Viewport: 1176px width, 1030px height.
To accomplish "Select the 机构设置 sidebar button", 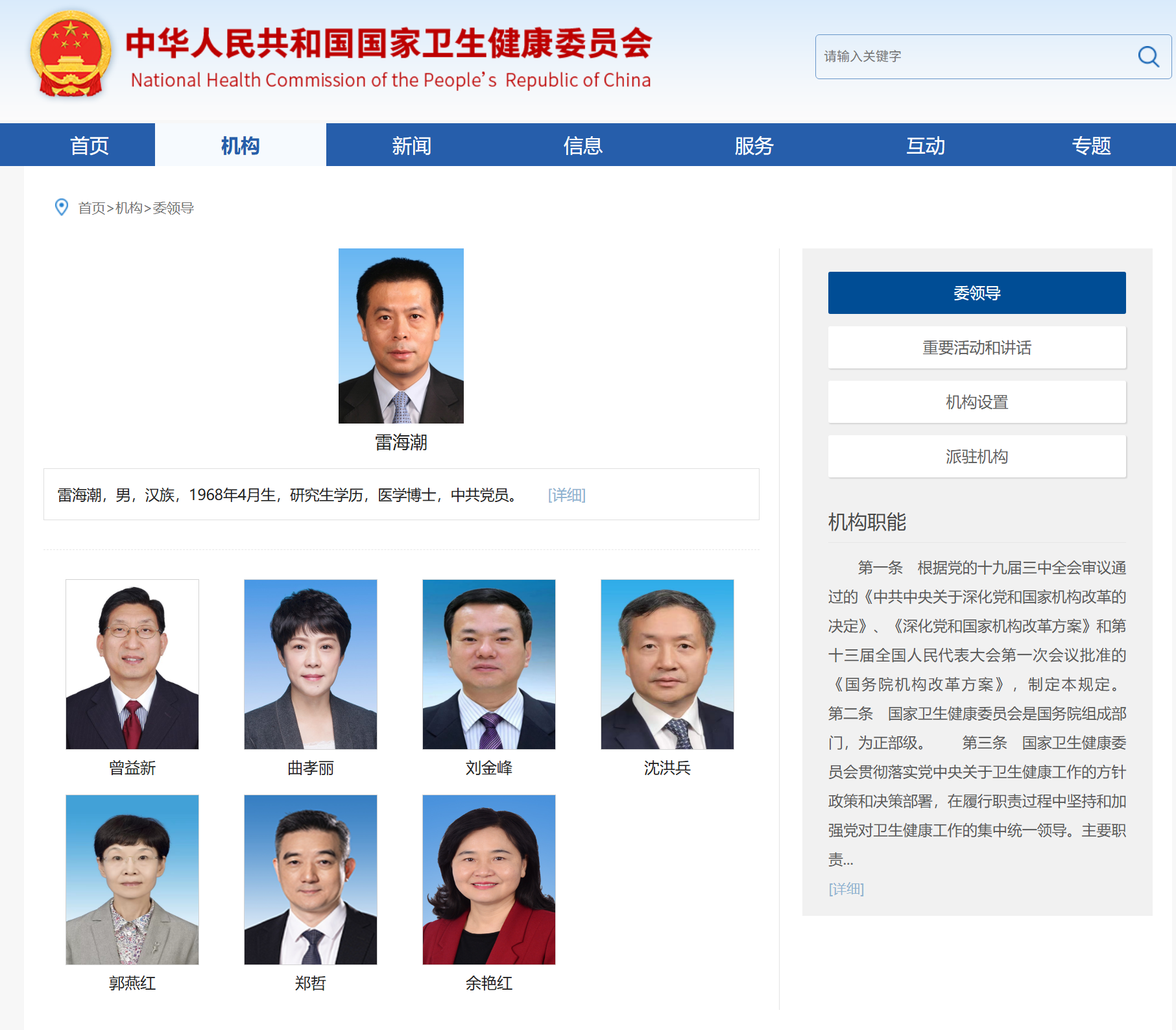I will pos(976,402).
